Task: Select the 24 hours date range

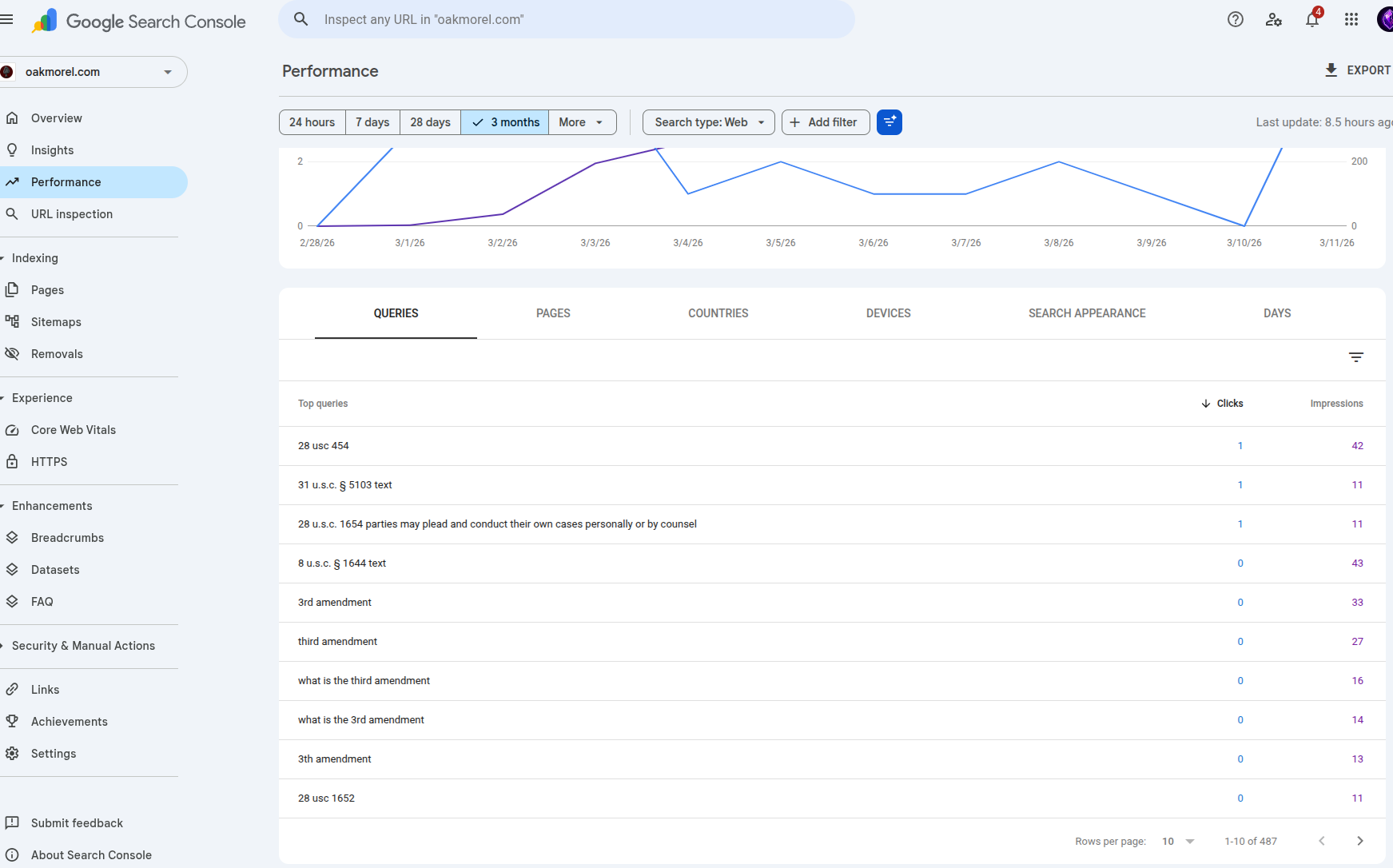Action: click(x=312, y=122)
